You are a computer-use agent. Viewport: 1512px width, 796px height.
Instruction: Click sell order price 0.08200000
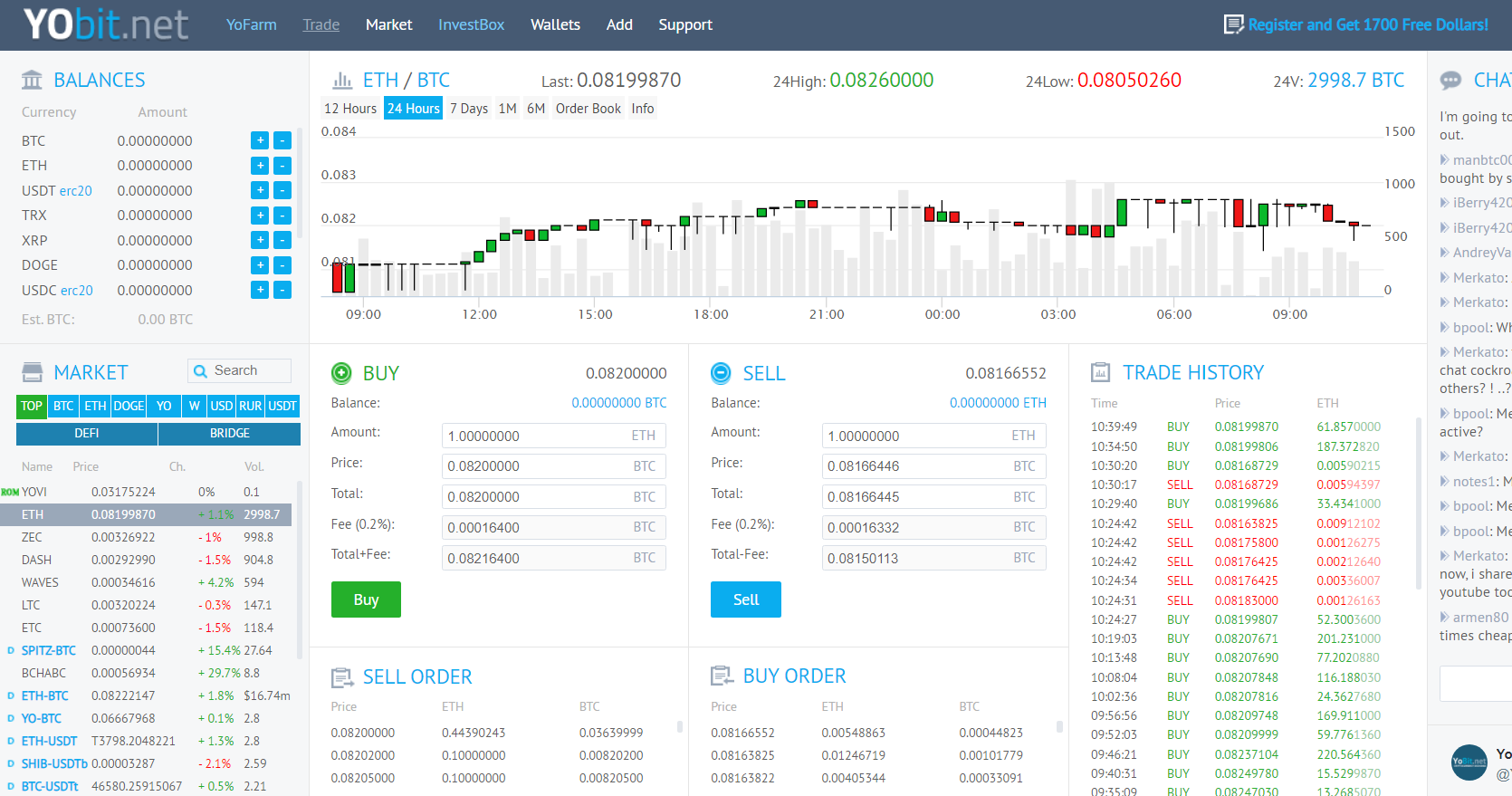tap(363, 733)
